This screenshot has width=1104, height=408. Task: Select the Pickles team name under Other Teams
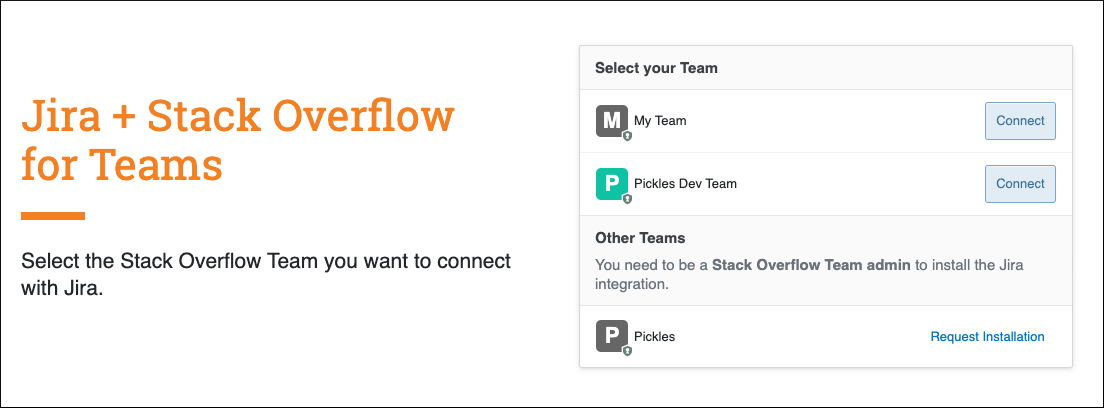(654, 337)
